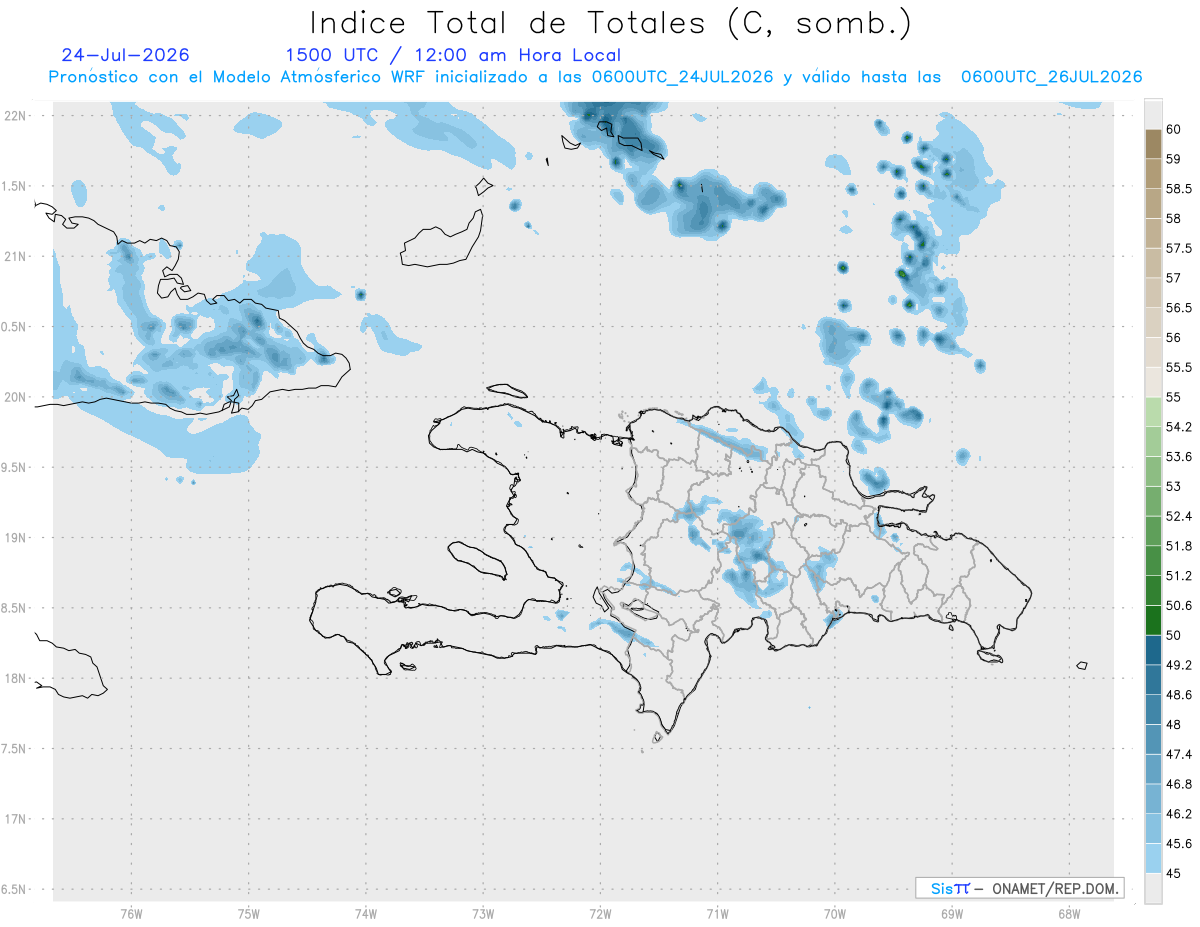The width and height of the screenshot is (1200, 927).
Task: Click the '73W' longitude label
Action: coord(483,913)
